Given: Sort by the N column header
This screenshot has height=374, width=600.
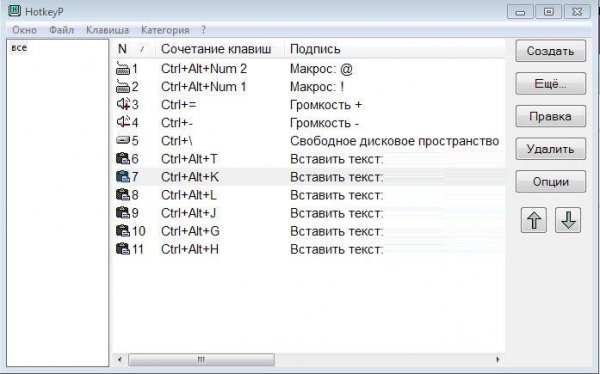Looking at the screenshot, I should click(134, 49).
